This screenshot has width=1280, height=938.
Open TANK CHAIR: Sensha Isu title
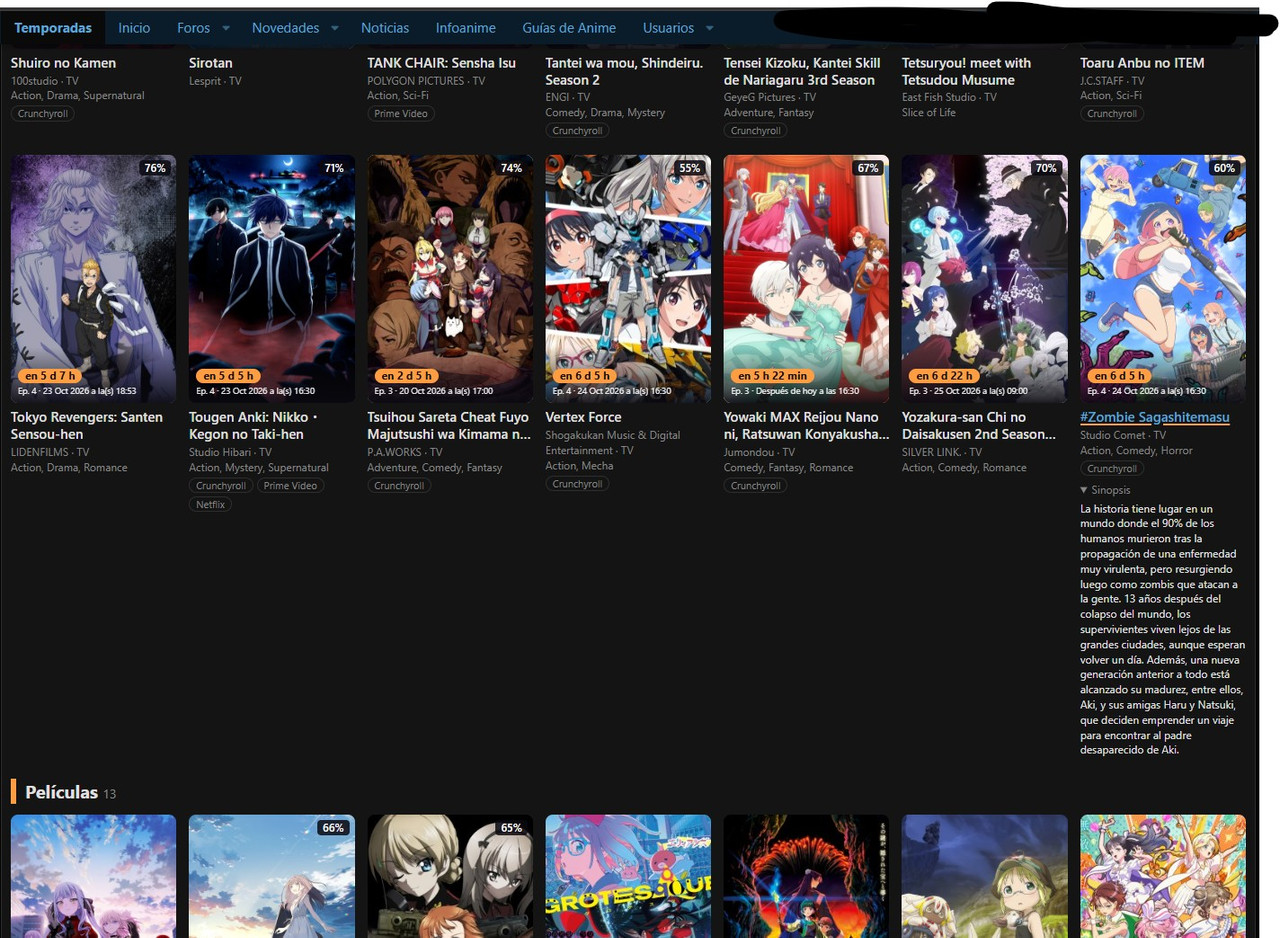coord(441,63)
